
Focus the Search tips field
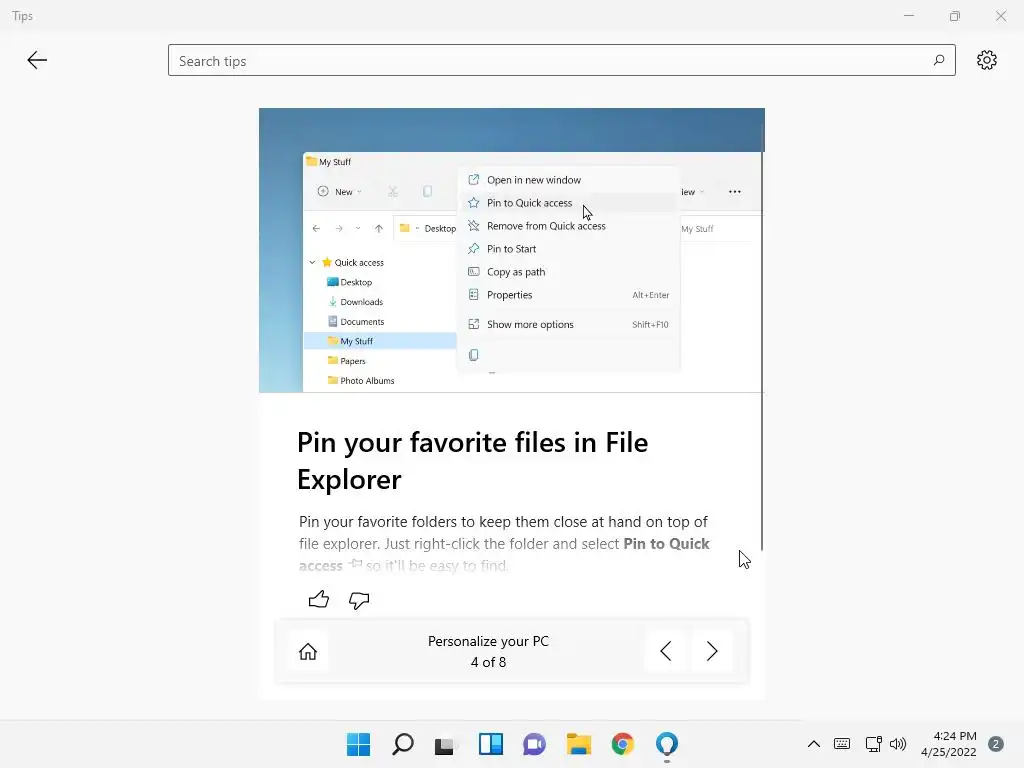[x=562, y=60]
